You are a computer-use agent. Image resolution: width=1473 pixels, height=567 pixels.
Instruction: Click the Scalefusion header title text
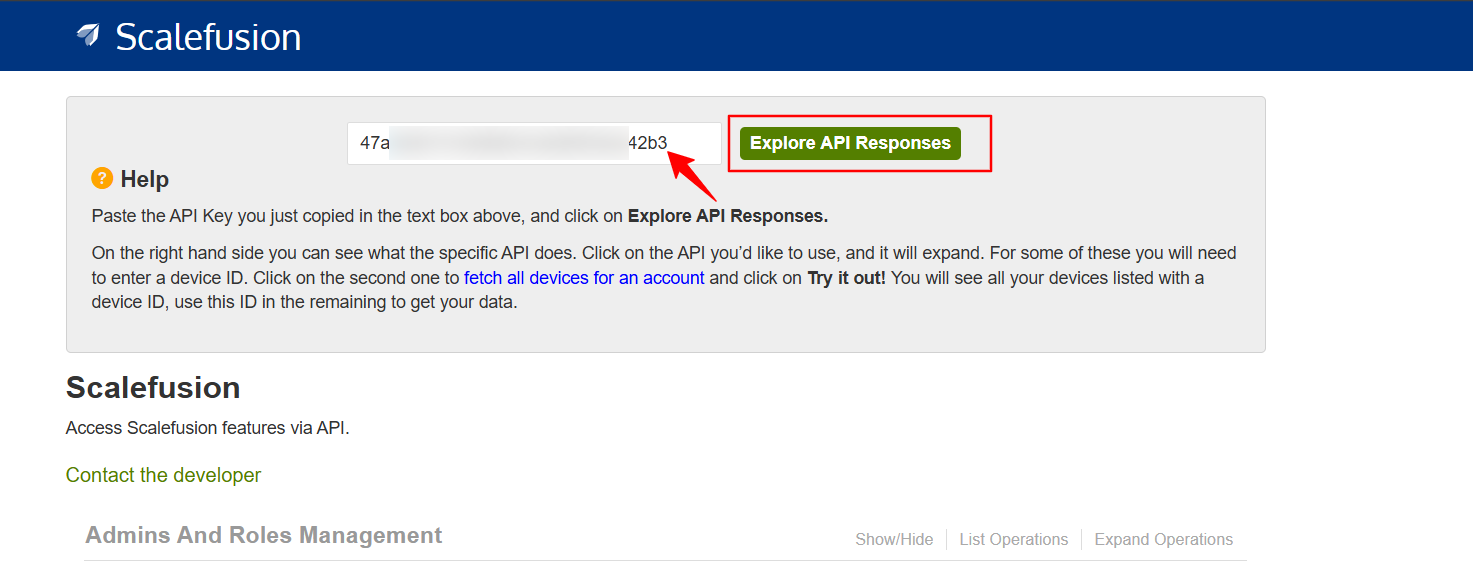coord(208,37)
